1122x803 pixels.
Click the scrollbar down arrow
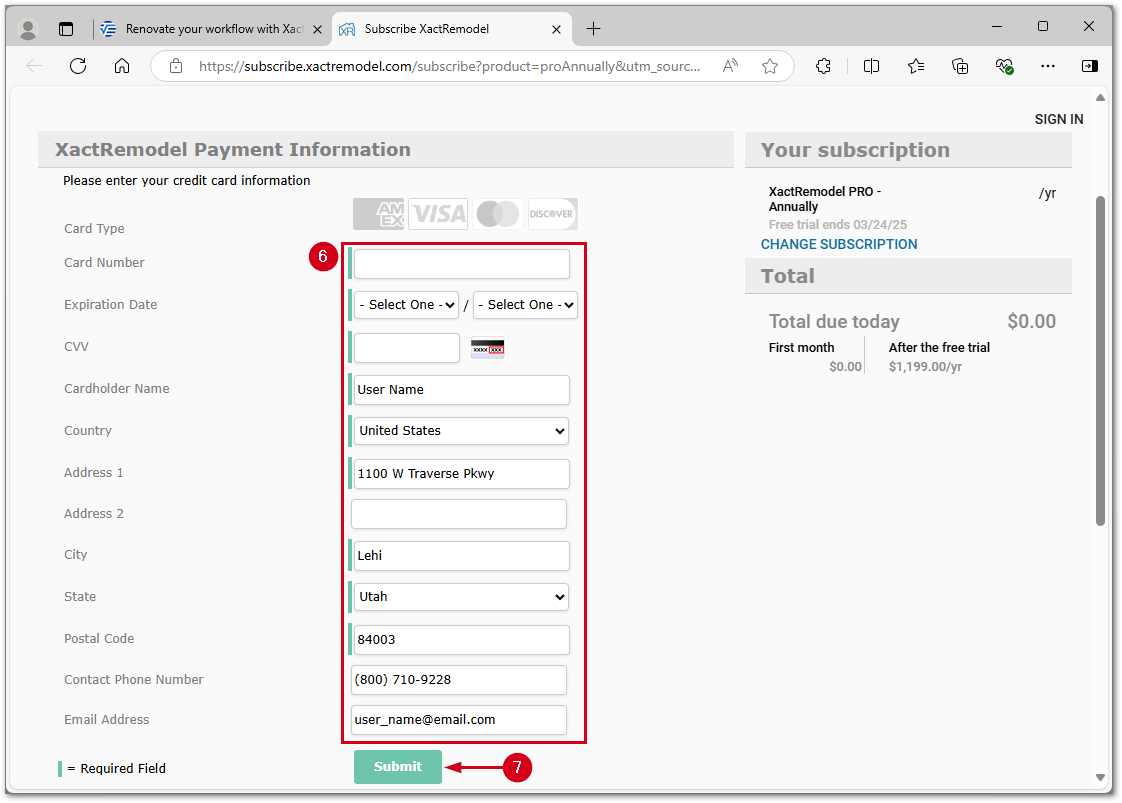(1100, 777)
